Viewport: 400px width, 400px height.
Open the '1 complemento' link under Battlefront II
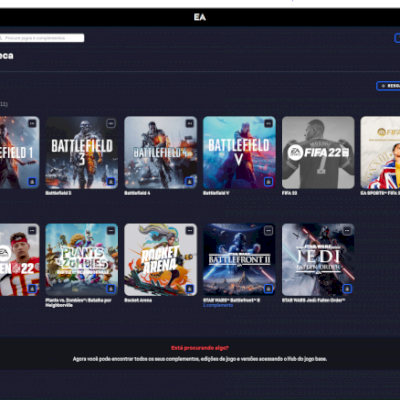(x=218, y=305)
